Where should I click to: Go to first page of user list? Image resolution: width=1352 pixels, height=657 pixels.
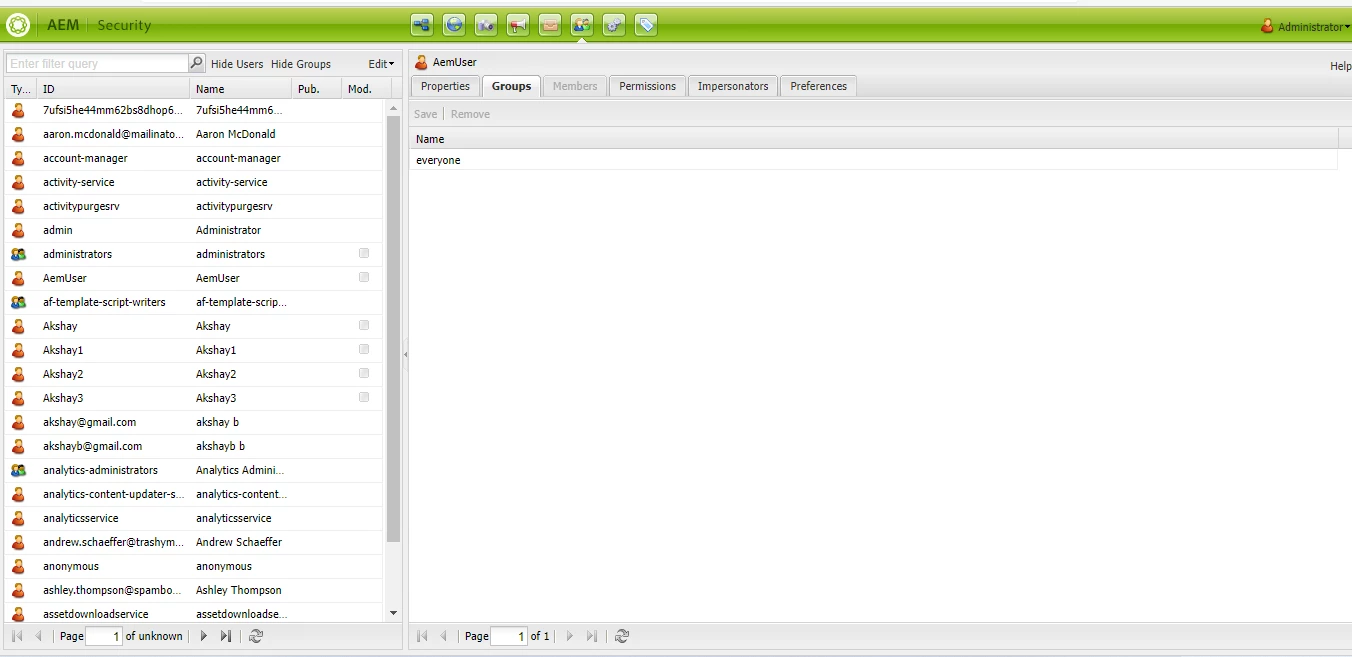[17, 636]
